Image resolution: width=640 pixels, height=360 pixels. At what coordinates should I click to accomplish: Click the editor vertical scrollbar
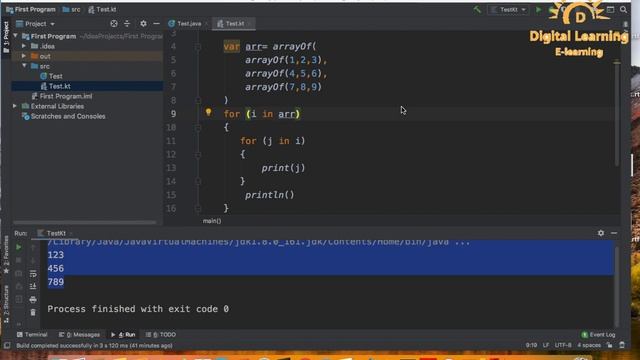coord(617,114)
